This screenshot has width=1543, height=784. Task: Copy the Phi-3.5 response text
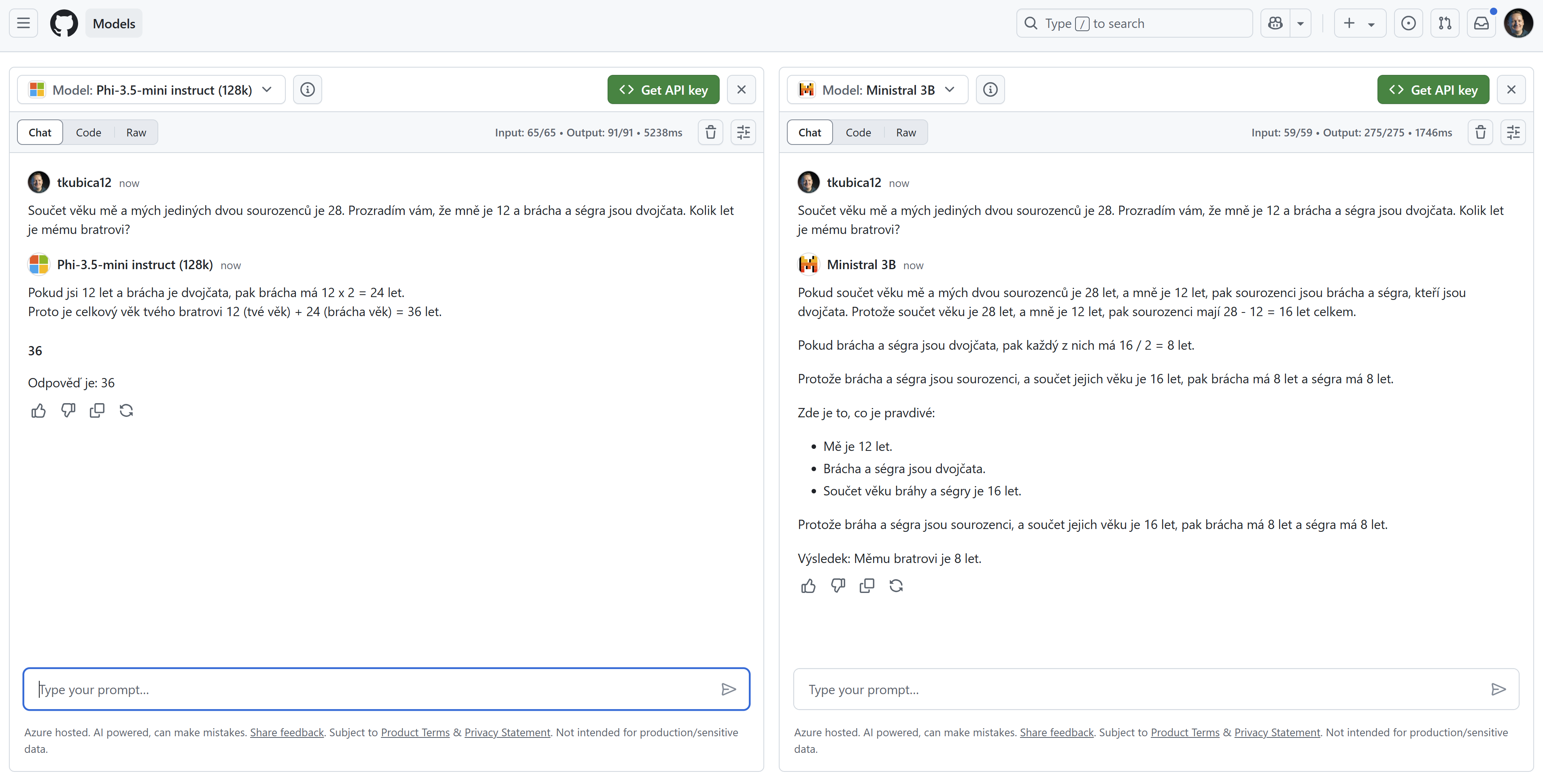click(96, 411)
